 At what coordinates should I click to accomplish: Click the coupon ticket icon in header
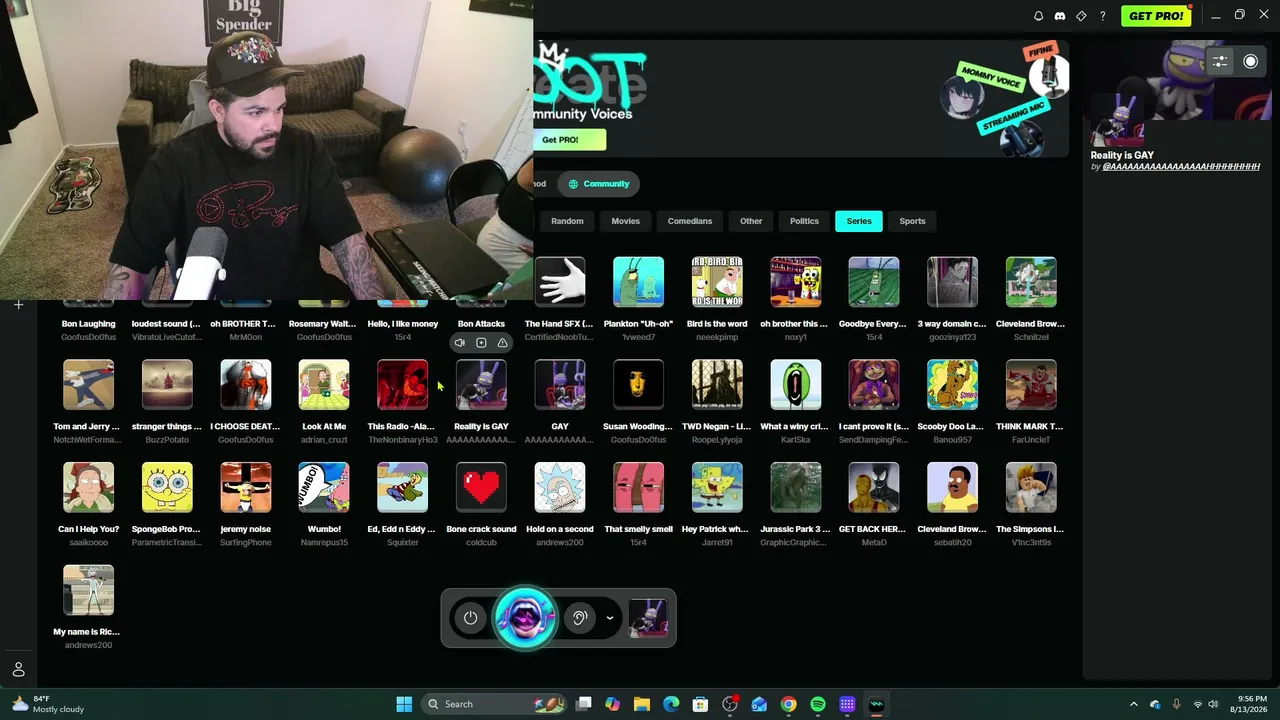[x=1081, y=16]
